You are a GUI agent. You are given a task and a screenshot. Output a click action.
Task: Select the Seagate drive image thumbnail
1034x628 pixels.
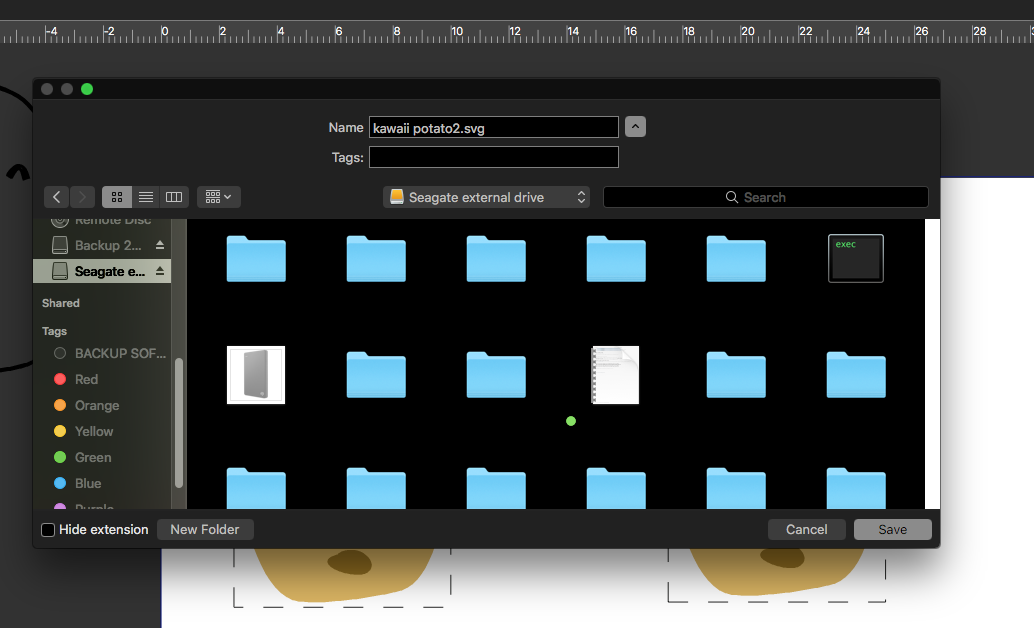[x=256, y=375]
